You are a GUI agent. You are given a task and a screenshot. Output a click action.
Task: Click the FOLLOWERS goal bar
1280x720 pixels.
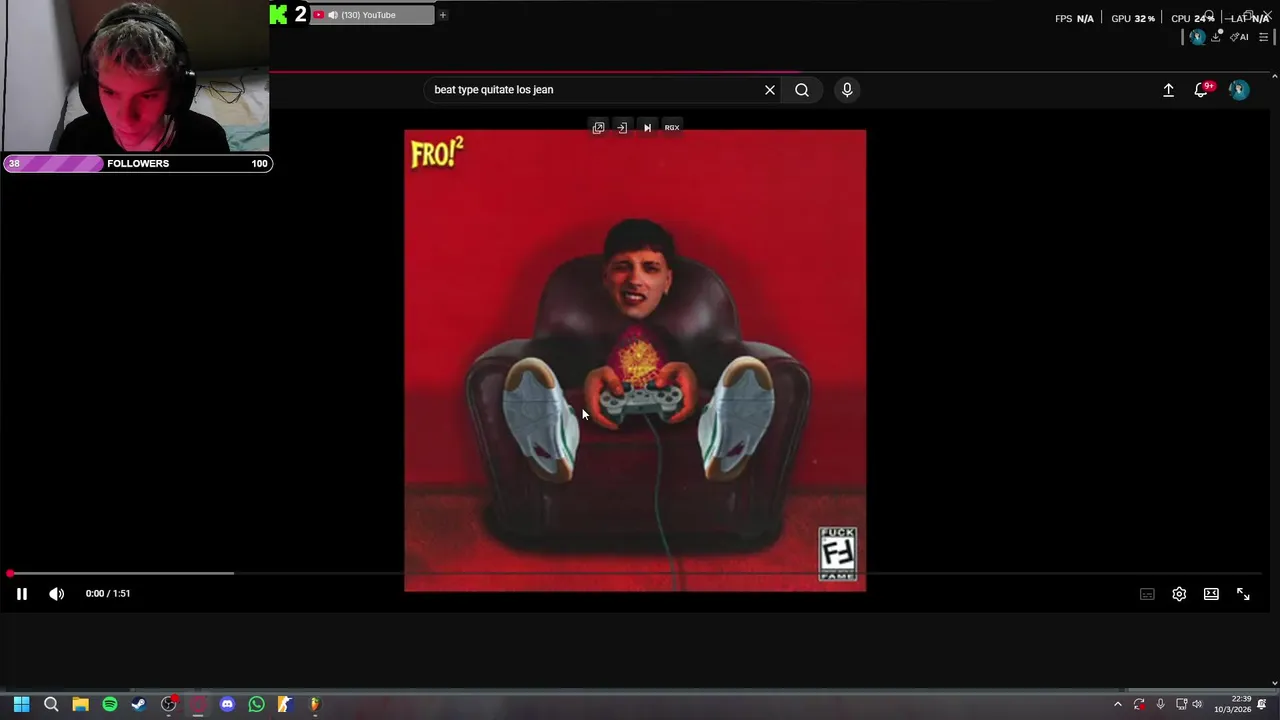137,163
